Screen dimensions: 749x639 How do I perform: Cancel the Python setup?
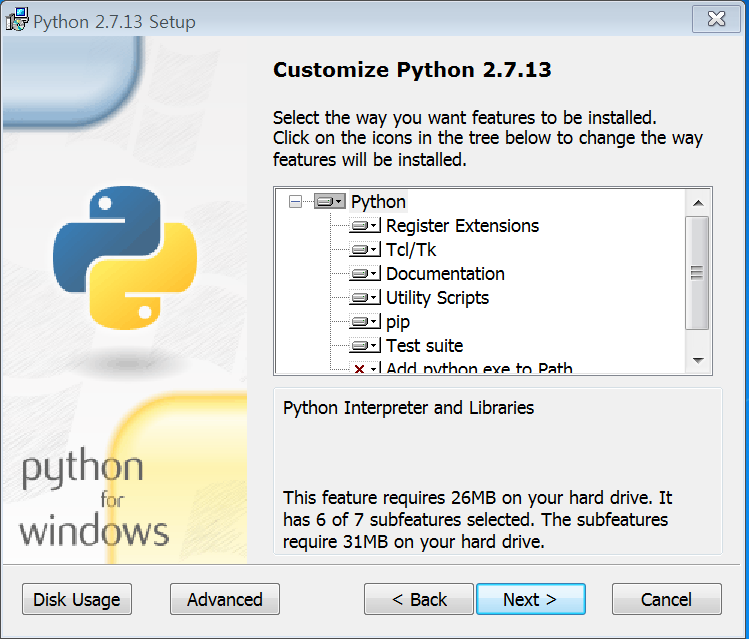(x=666, y=599)
